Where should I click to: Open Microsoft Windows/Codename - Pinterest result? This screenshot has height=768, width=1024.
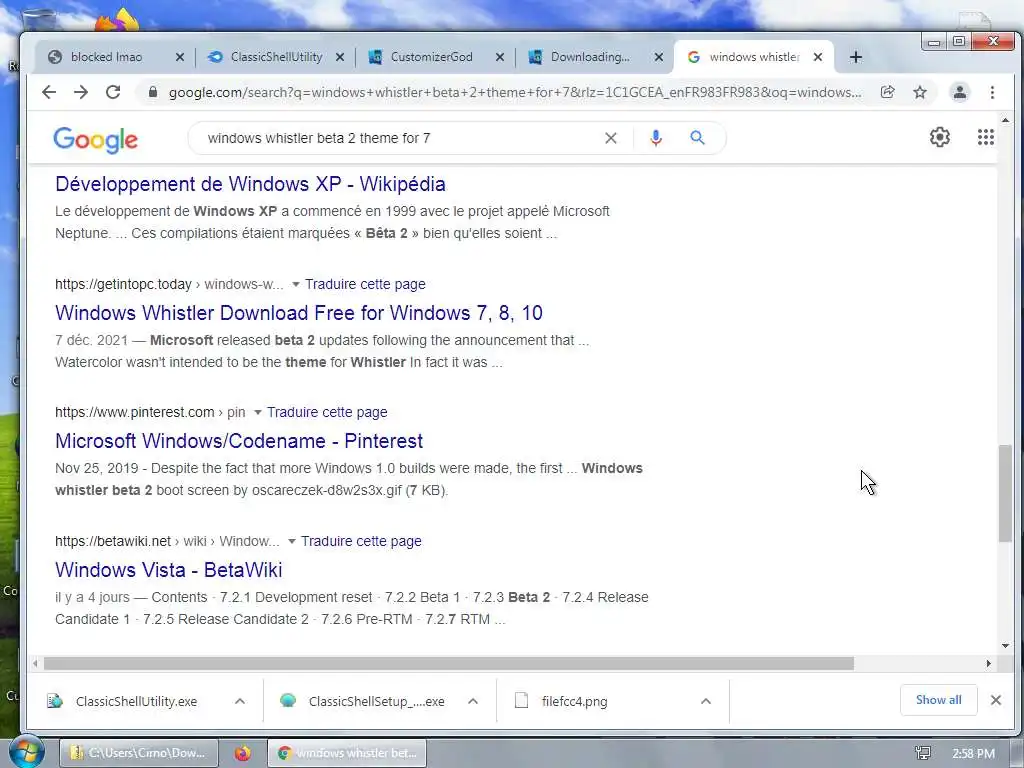click(239, 441)
